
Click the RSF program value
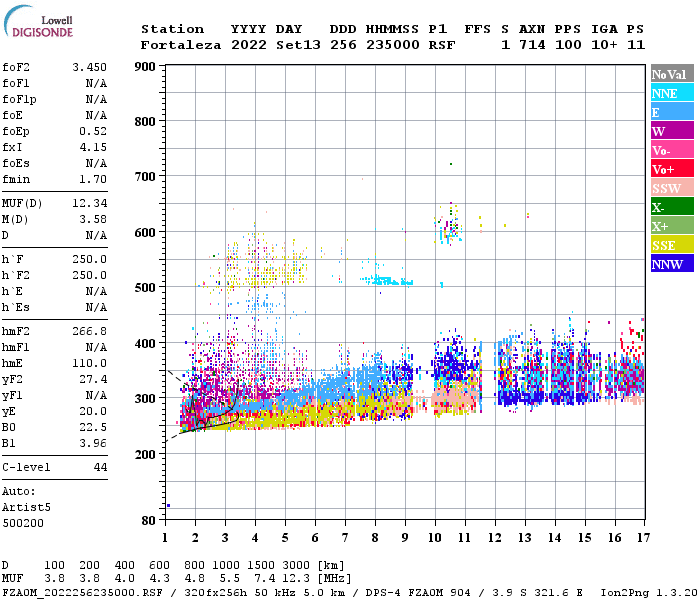pos(442,45)
